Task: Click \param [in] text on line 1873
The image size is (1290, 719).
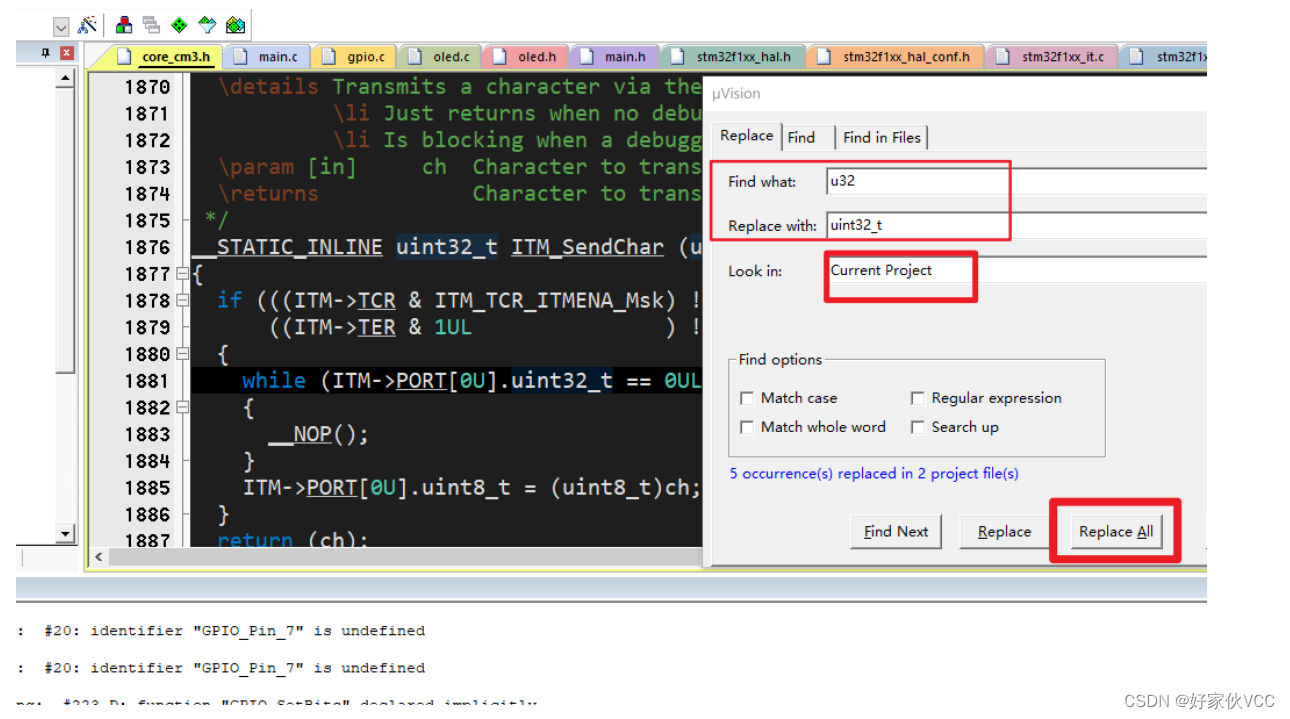Action: [287, 167]
